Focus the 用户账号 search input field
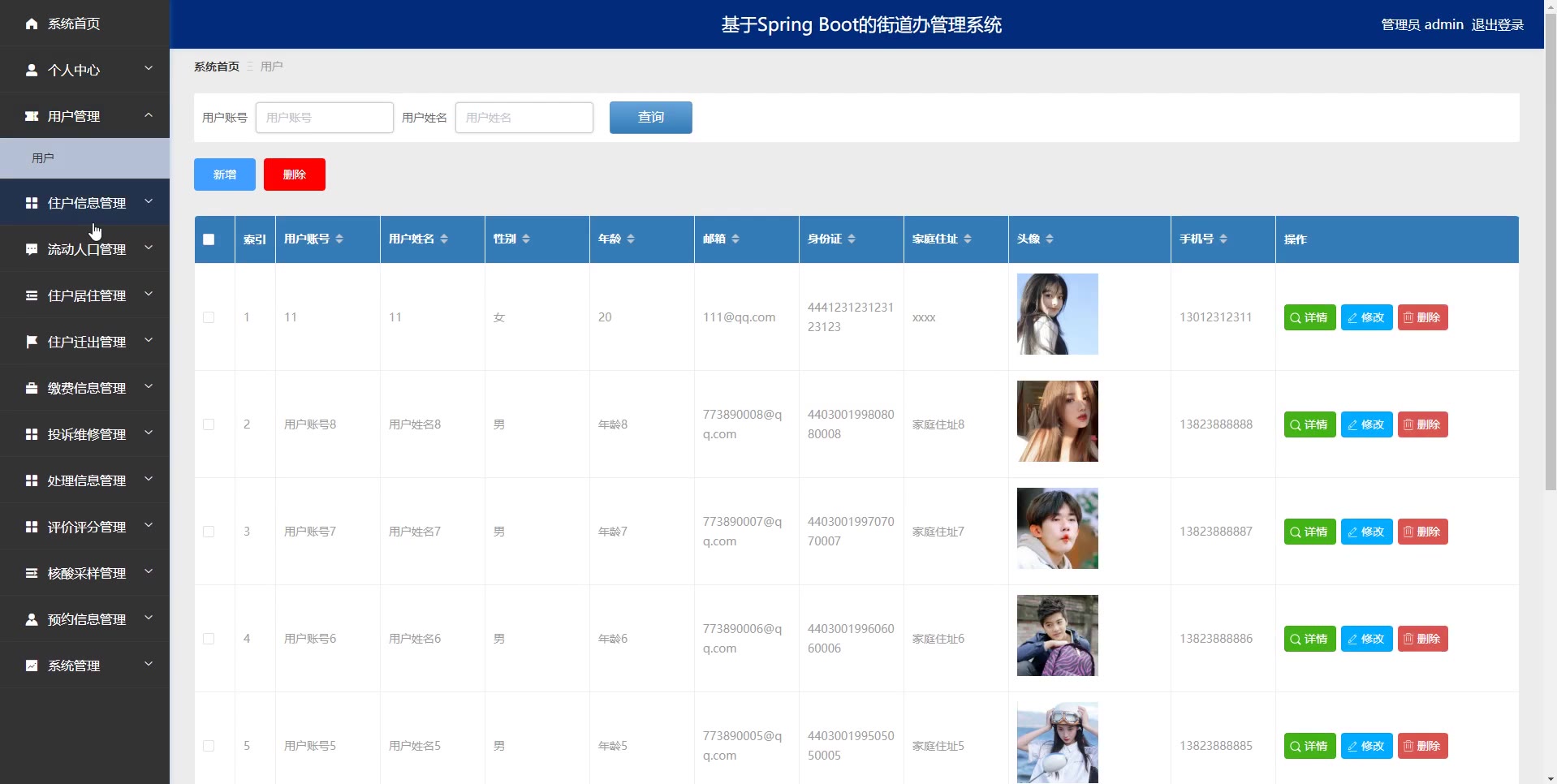 point(324,118)
